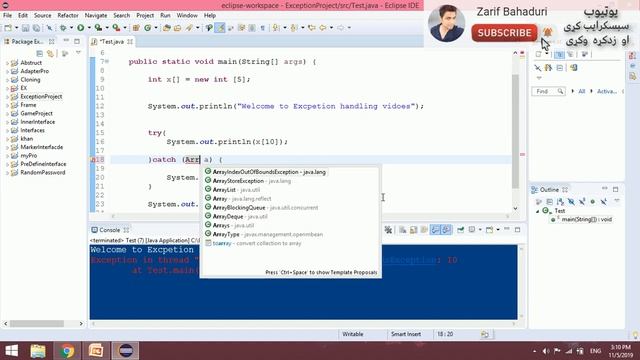Toggle the Categorized view in the task list panel
The image size is (640, 360).
[560, 54]
